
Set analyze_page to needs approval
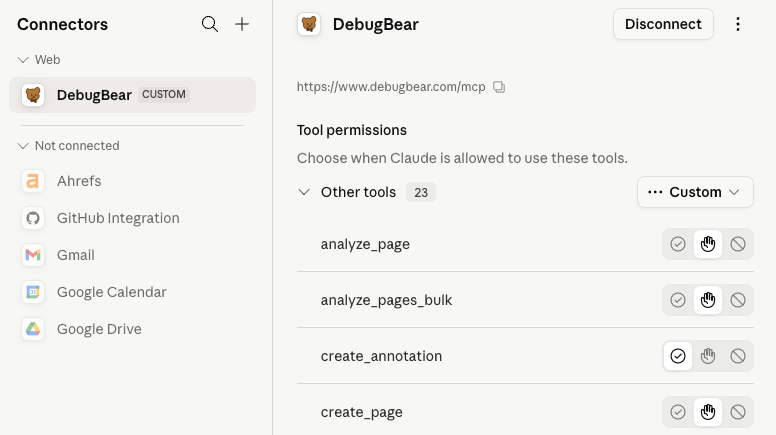(x=708, y=244)
